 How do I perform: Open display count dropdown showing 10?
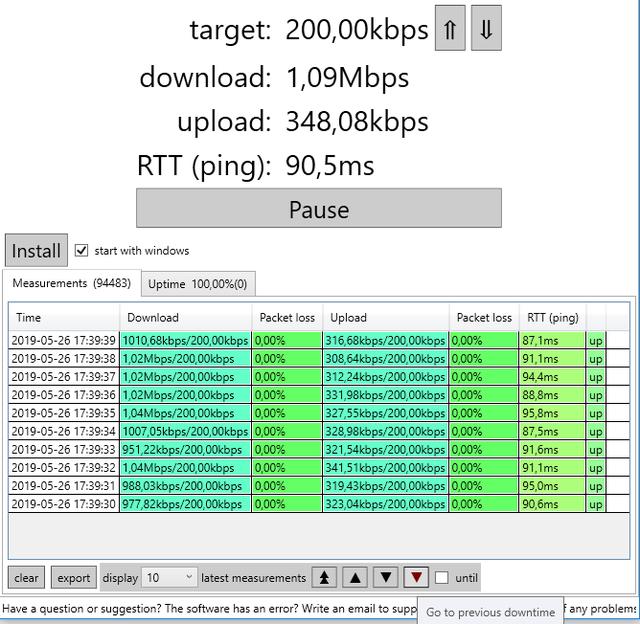[170, 577]
